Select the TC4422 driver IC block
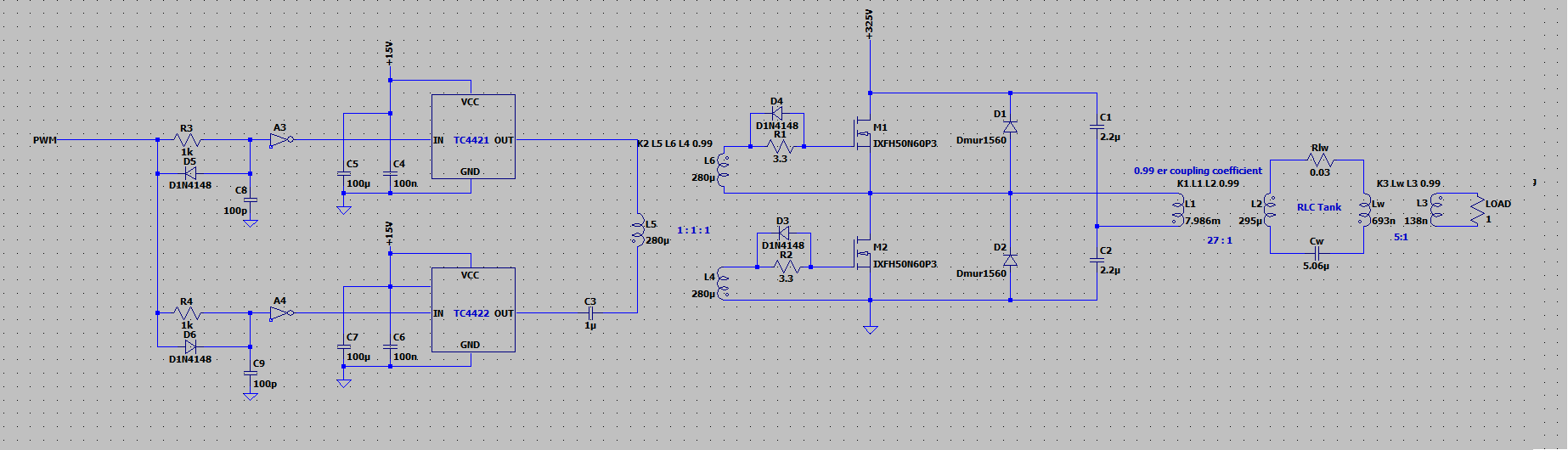Image resolution: width=1568 pixels, height=450 pixels. pyautogui.click(x=473, y=310)
